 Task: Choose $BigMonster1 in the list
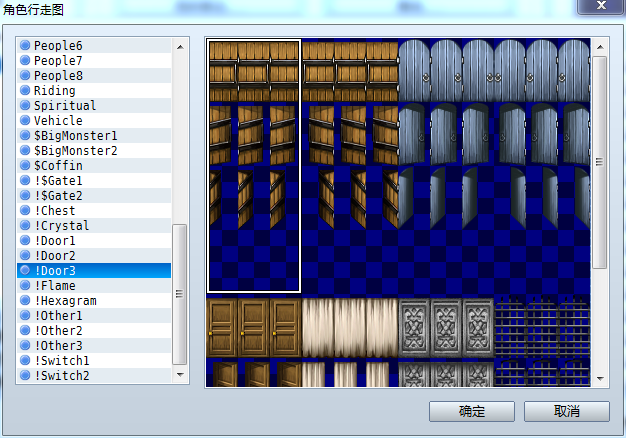tap(94, 136)
